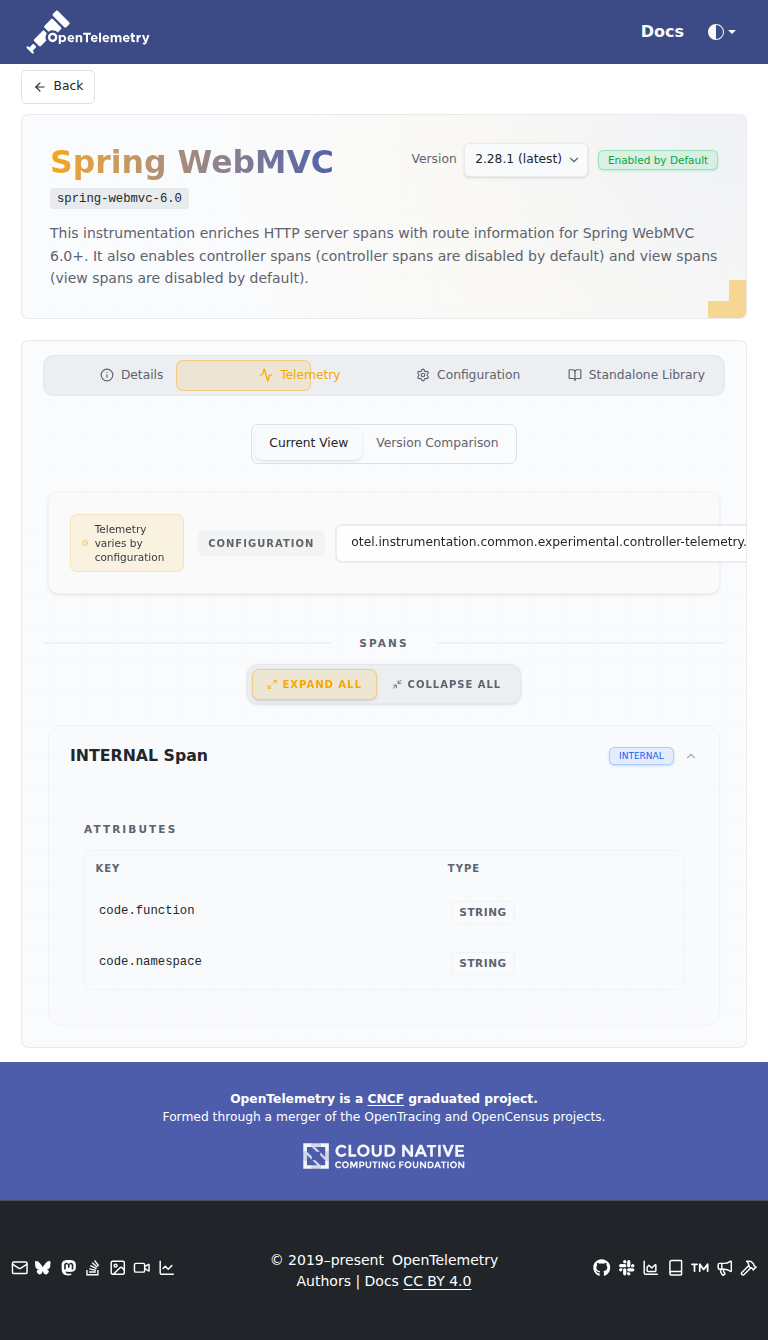This screenshot has width=768, height=1340.
Task: Click the book icon on Standalone Library tab
Action: (x=575, y=375)
